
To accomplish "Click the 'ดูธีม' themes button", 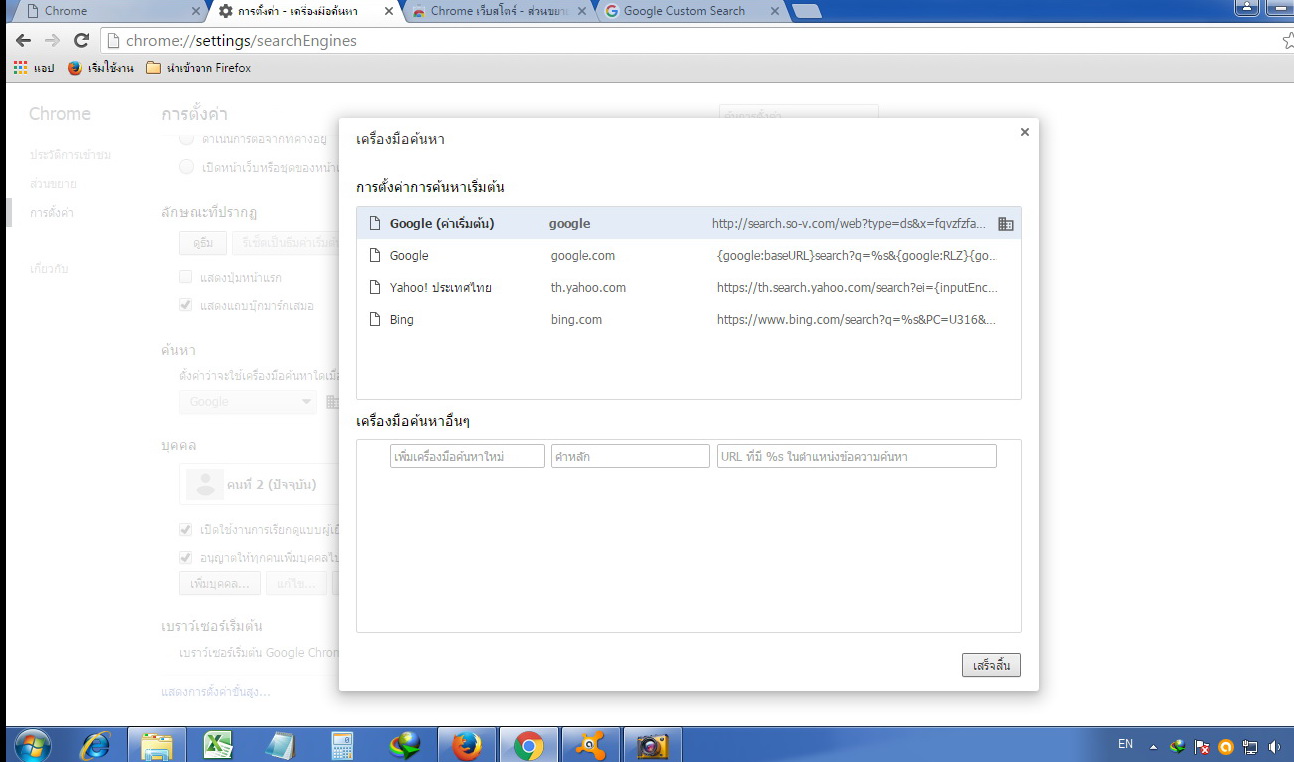I will pyautogui.click(x=202, y=242).
